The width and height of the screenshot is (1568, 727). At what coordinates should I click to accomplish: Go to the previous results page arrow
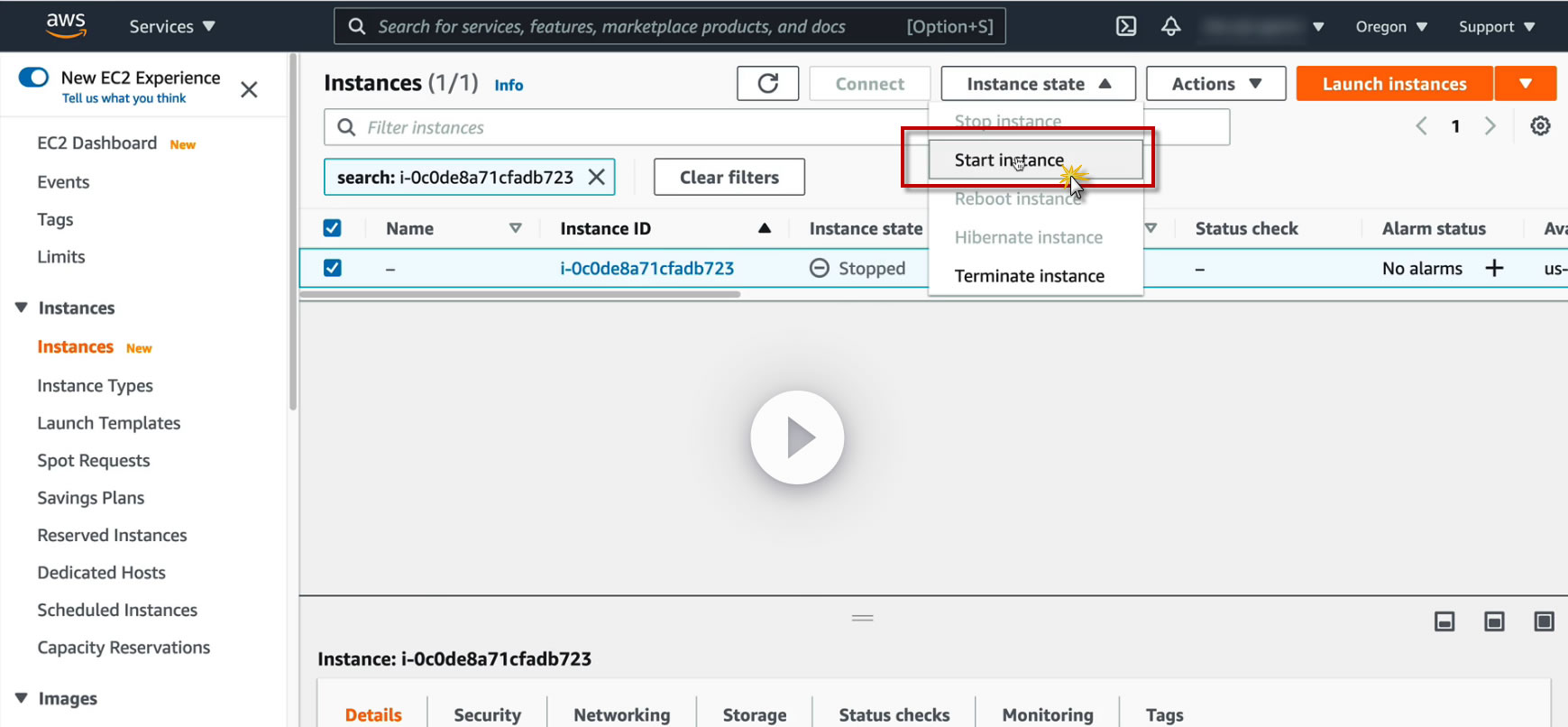pos(1421,126)
